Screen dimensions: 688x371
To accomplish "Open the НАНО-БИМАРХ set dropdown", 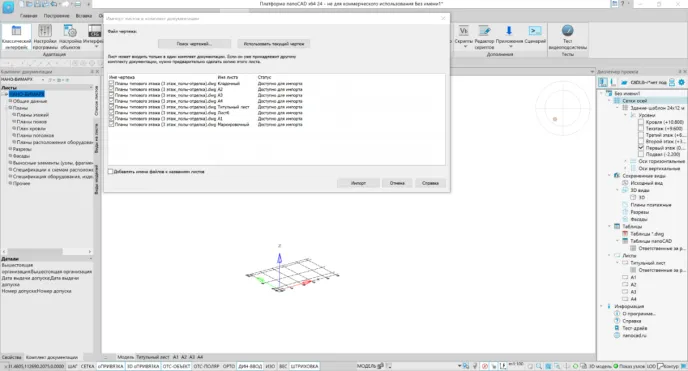I will [x=43, y=80].
